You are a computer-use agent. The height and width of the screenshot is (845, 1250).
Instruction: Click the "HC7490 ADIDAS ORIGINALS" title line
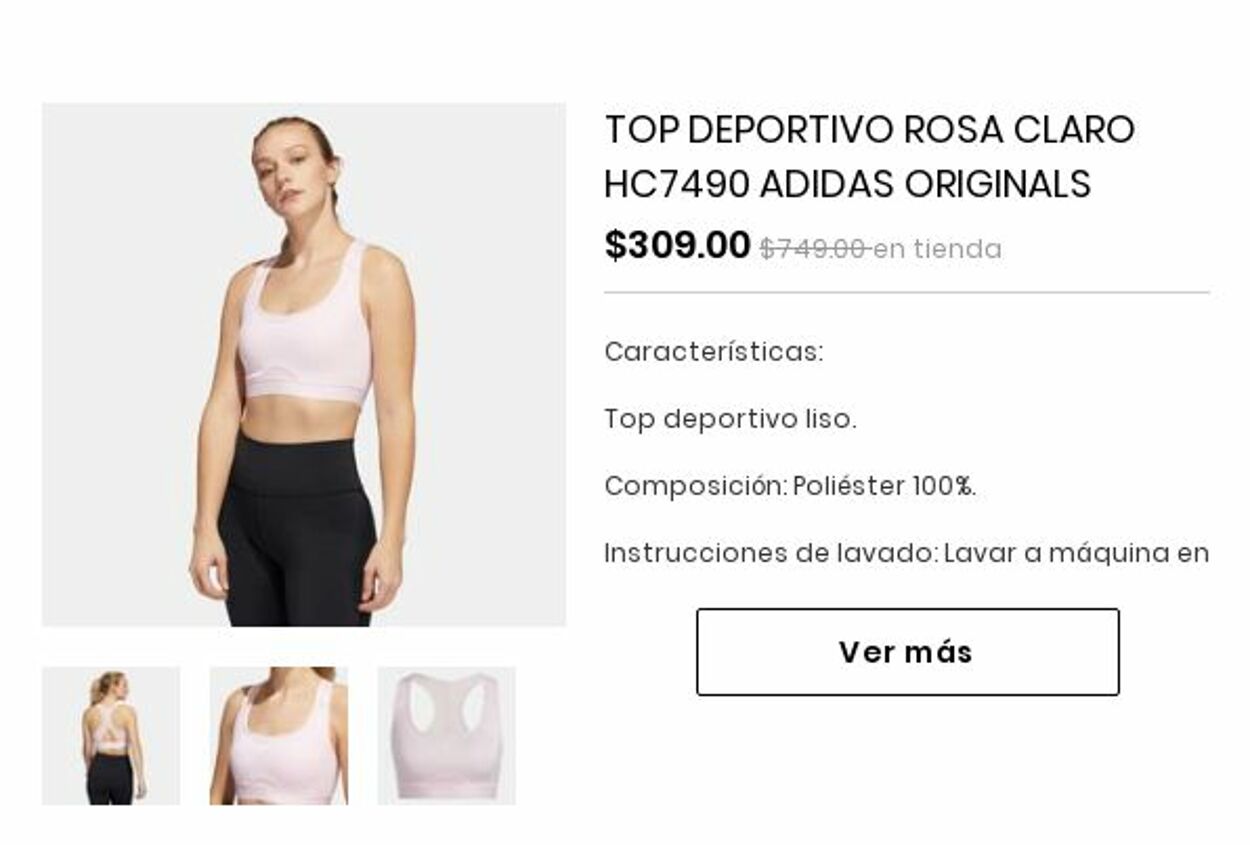pos(847,184)
